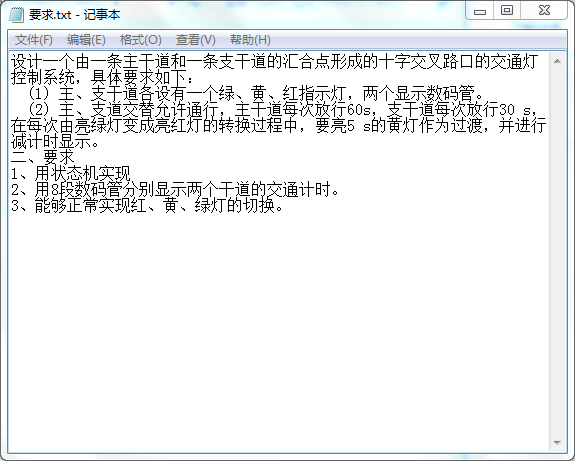Click the scrollbar up arrow

point(557,61)
